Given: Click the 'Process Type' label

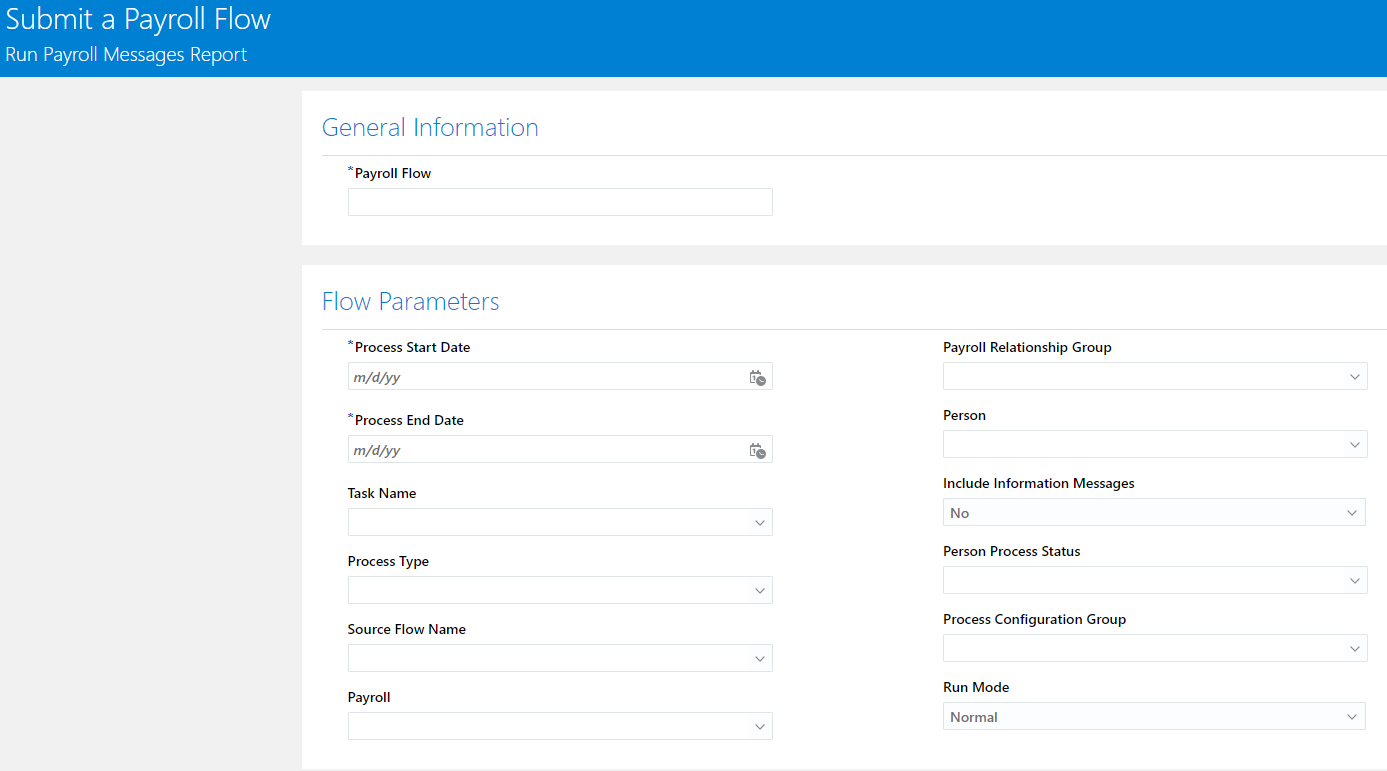Looking at the screenshot, I should coord(388,561).
